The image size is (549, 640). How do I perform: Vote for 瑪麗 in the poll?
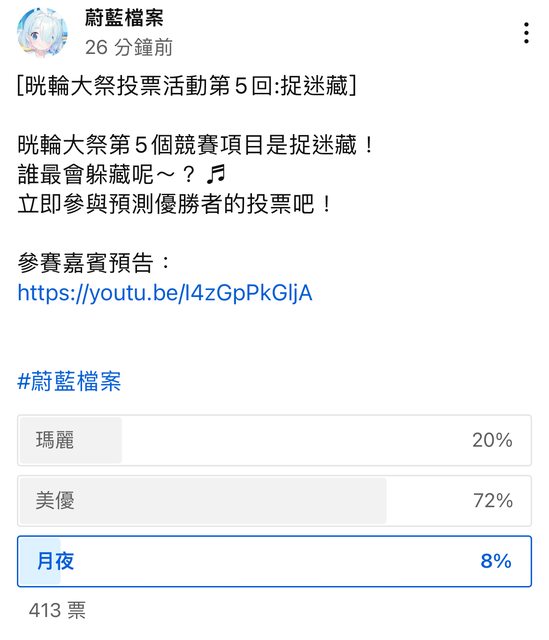click(x=274, y=440)
